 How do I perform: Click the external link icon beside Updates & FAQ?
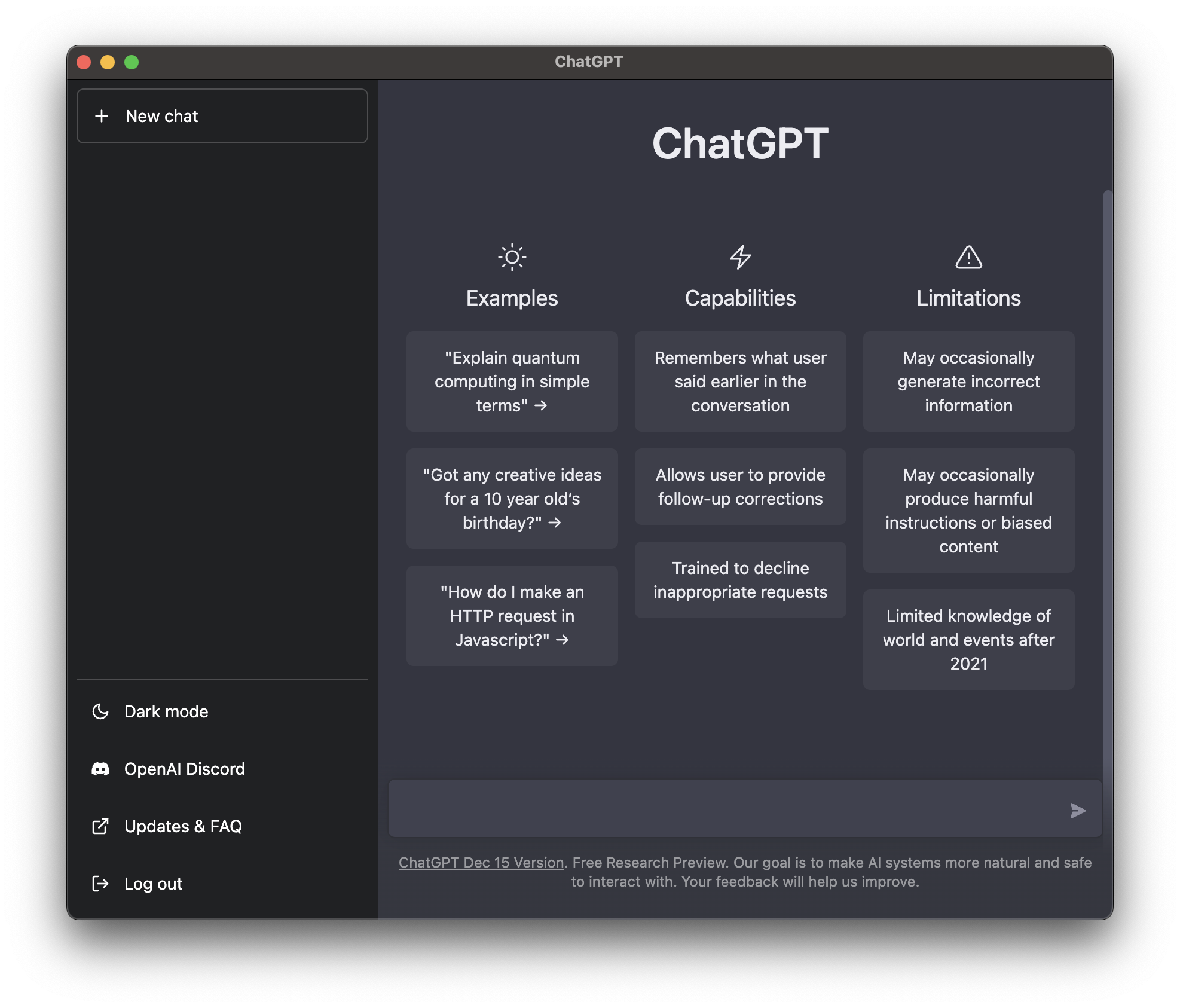tap(101, 826)
